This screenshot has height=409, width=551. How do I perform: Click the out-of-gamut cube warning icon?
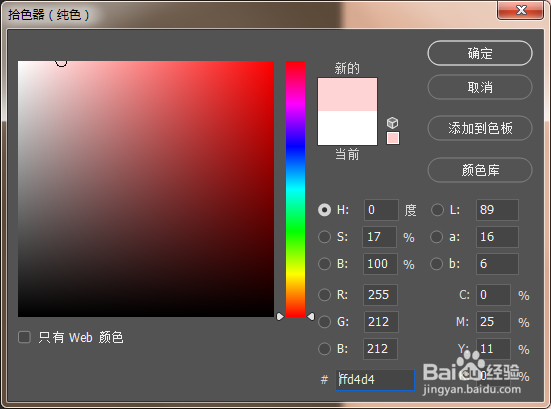[x=393, y=123]
